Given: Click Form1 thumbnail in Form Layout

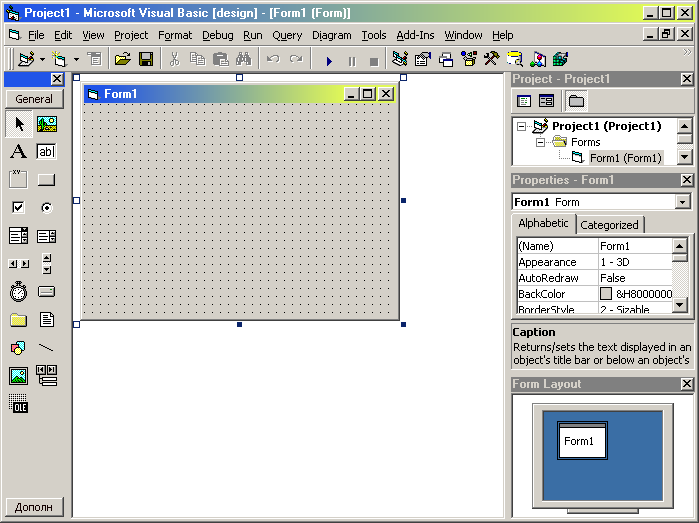Looking at the screenshot, I should (582, 441).
